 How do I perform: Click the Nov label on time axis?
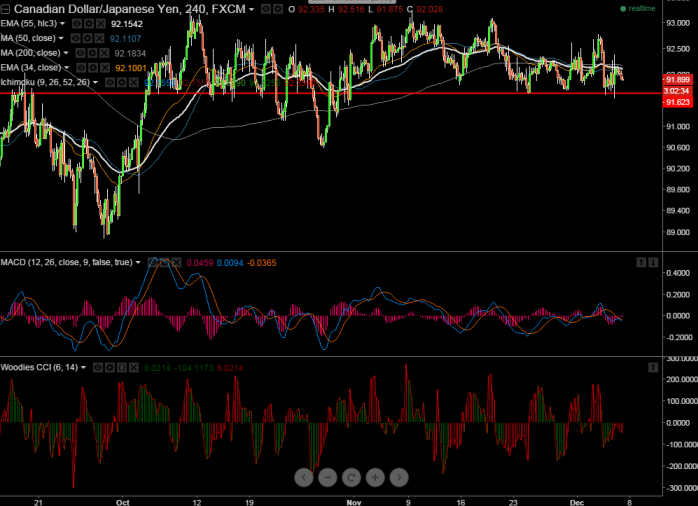[354, 502]
